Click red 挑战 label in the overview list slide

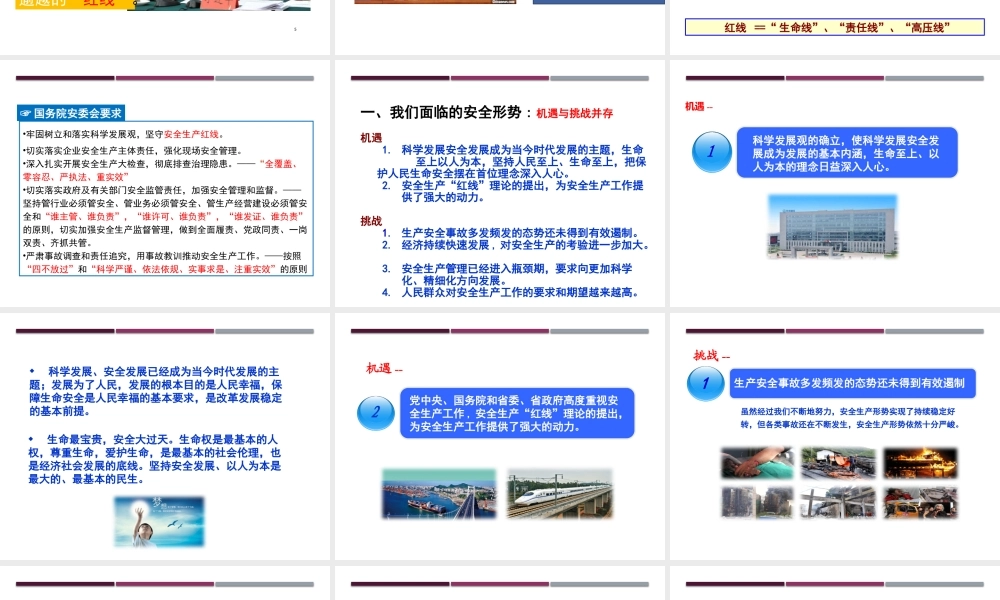tap(371, 221)
